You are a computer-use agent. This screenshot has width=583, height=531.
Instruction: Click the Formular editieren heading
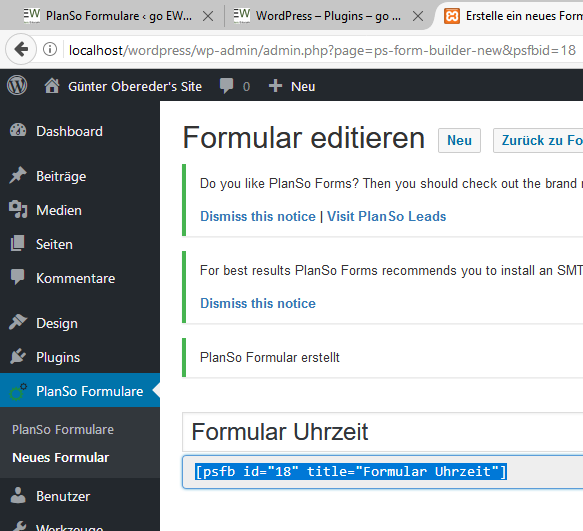pyautogui.click(x=303, y=138)
